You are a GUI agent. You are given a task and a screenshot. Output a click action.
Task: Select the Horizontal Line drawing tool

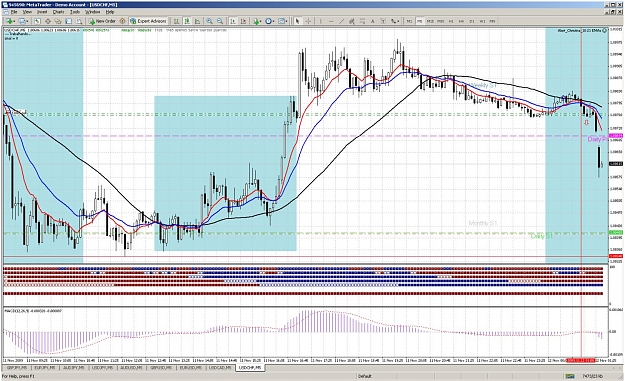pos(331,21)
